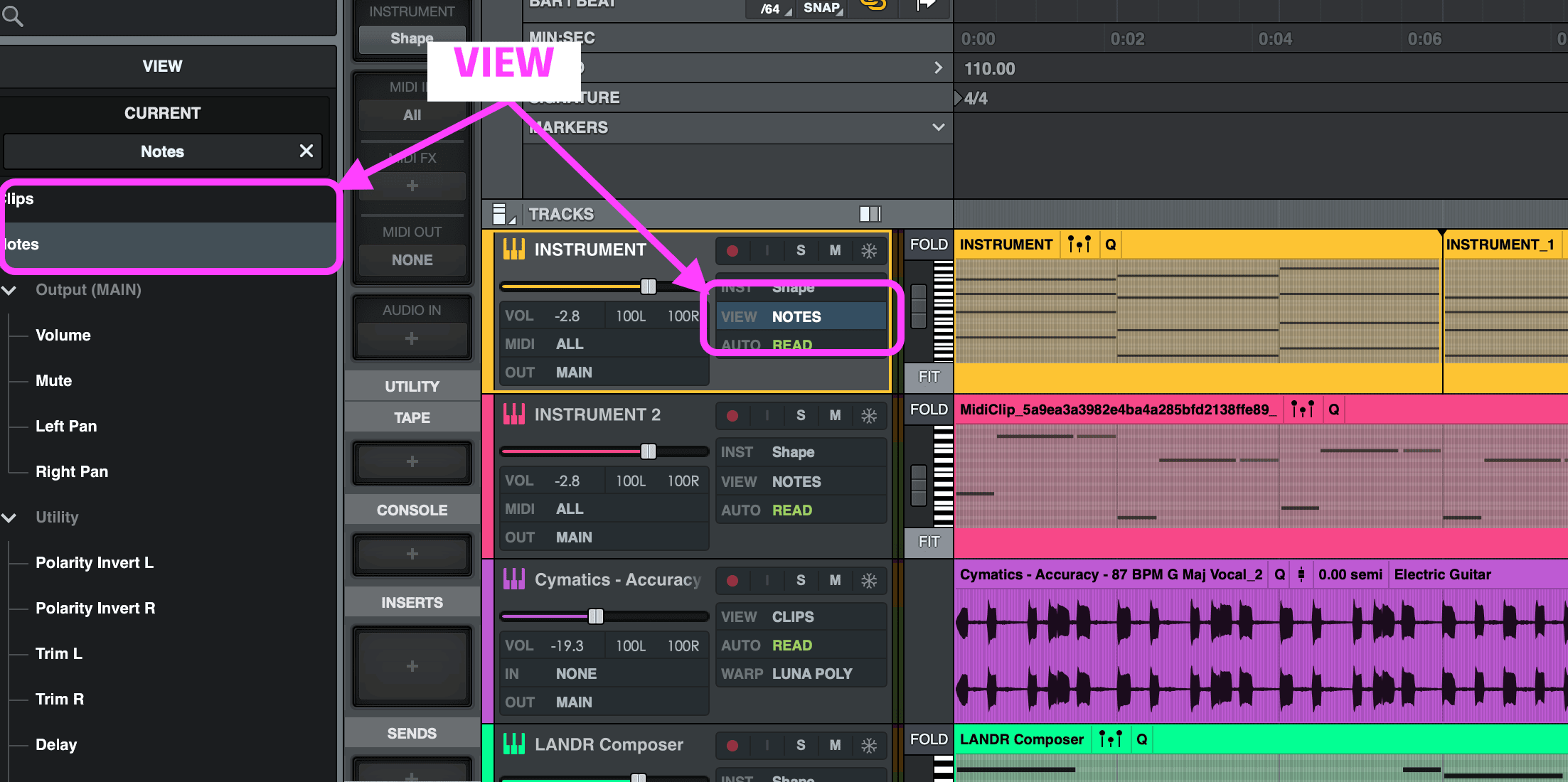Click freeze snowflake icon on Cymatics track
This screenshot has height=782, width=1568.
coord(869,581)
